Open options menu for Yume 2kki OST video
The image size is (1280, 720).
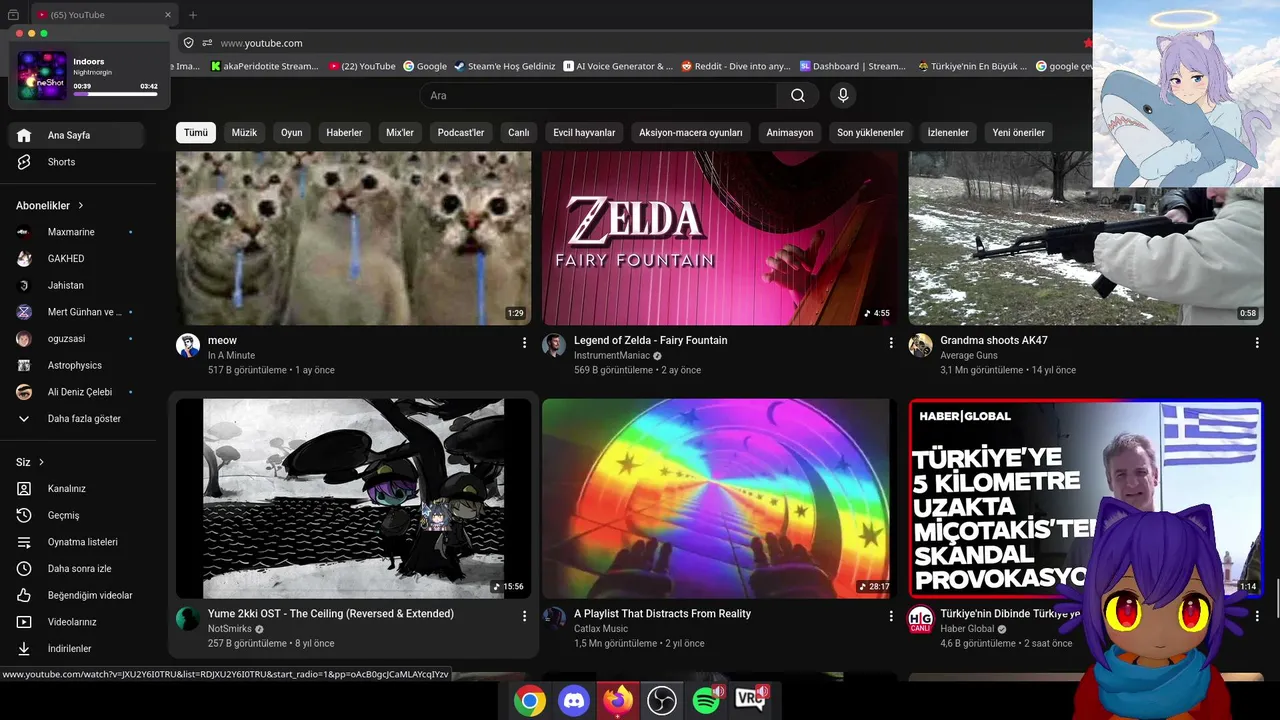click(524, 616)
